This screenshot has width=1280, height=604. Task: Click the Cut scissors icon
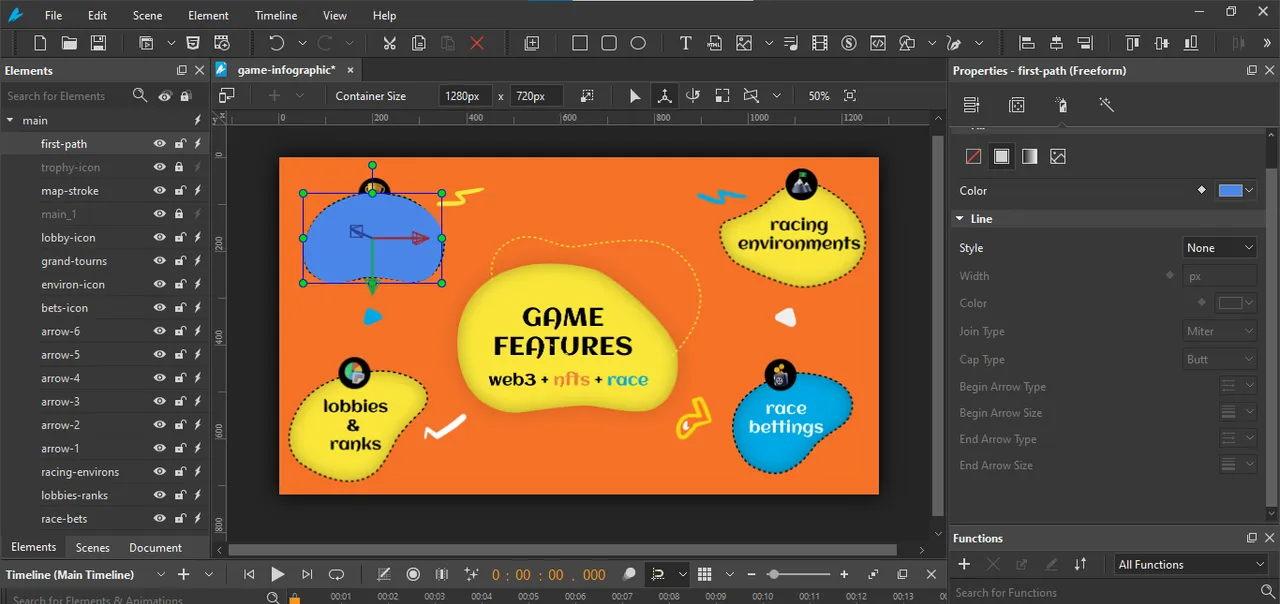[x=390, y=43]
